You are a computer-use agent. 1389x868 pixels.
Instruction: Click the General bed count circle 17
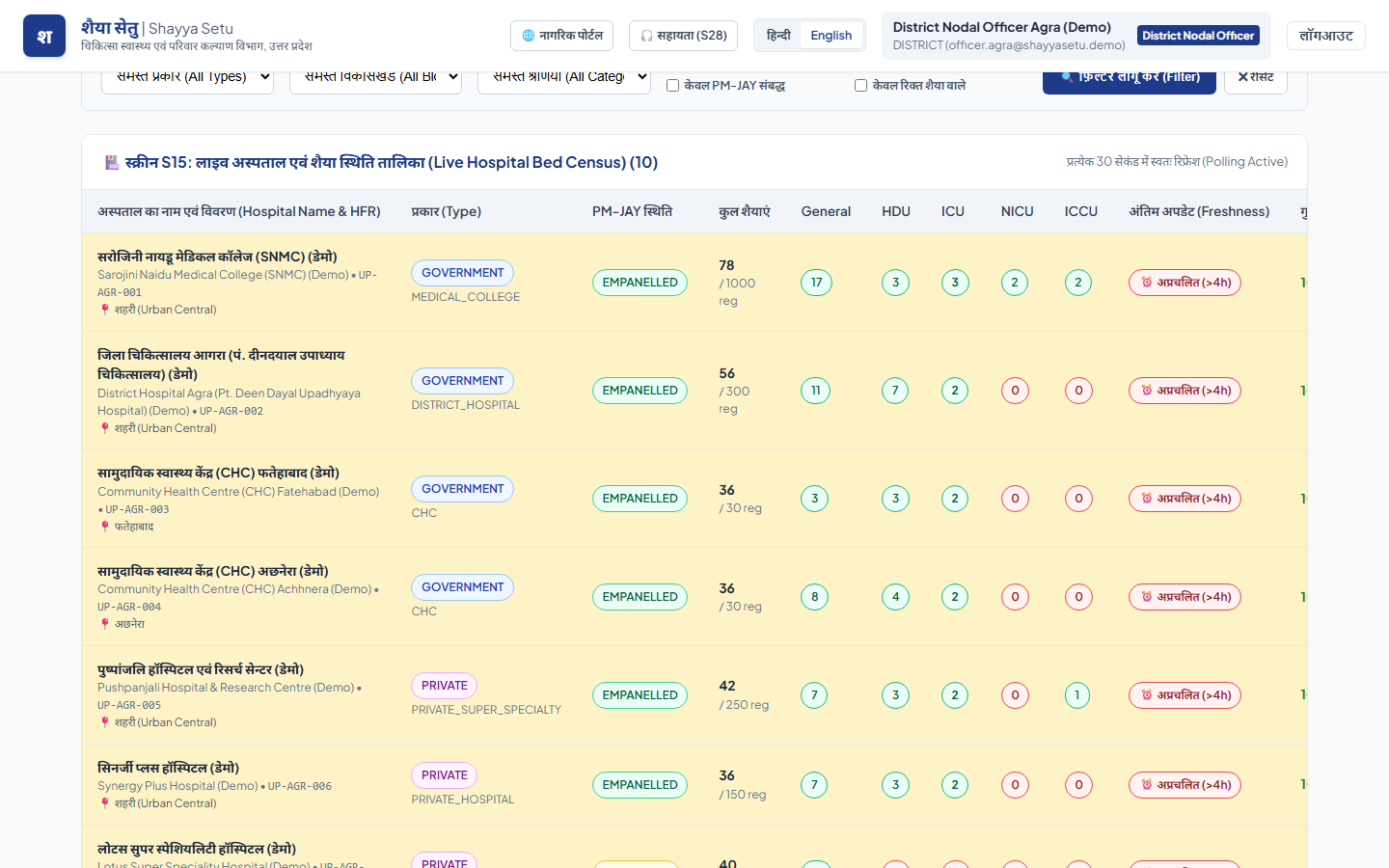(816, 283)
